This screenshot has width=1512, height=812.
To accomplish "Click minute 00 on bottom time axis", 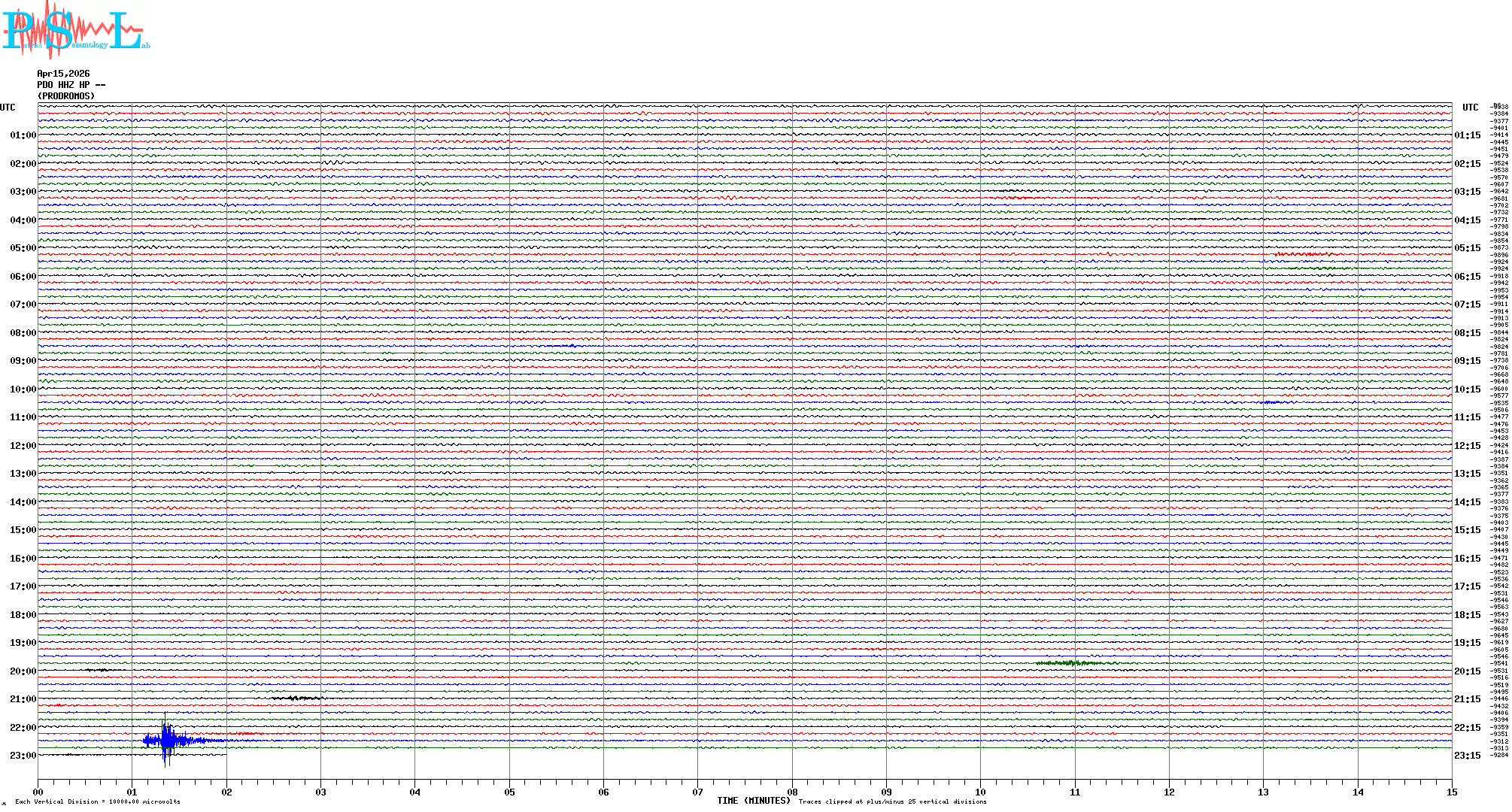I will [x=38, y=792].
